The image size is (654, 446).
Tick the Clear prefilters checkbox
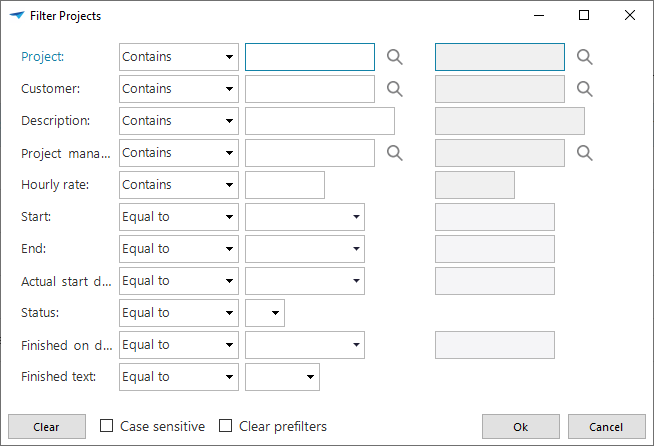pos(226,426)
